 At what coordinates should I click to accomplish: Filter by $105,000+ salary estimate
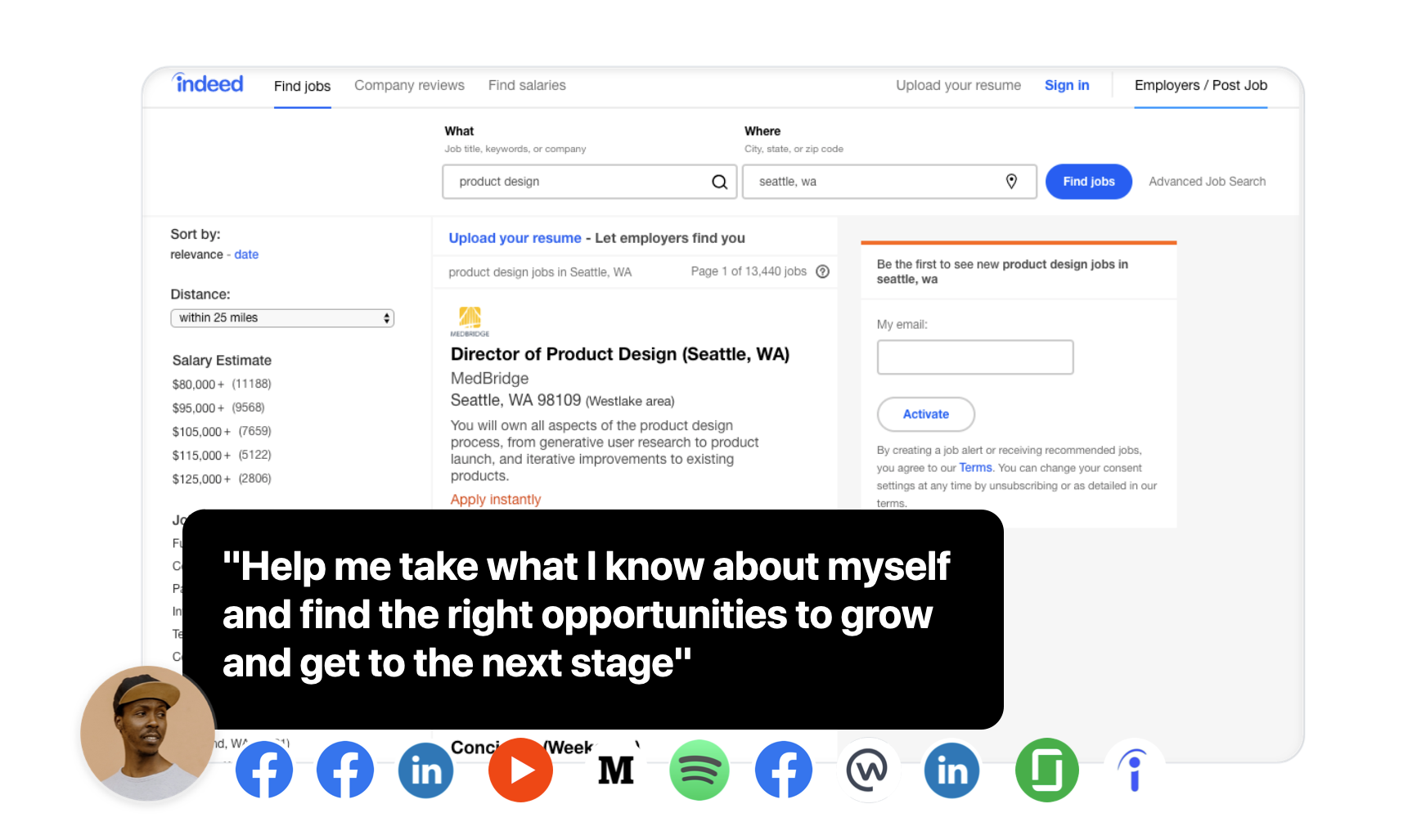[x=201, y=432]
